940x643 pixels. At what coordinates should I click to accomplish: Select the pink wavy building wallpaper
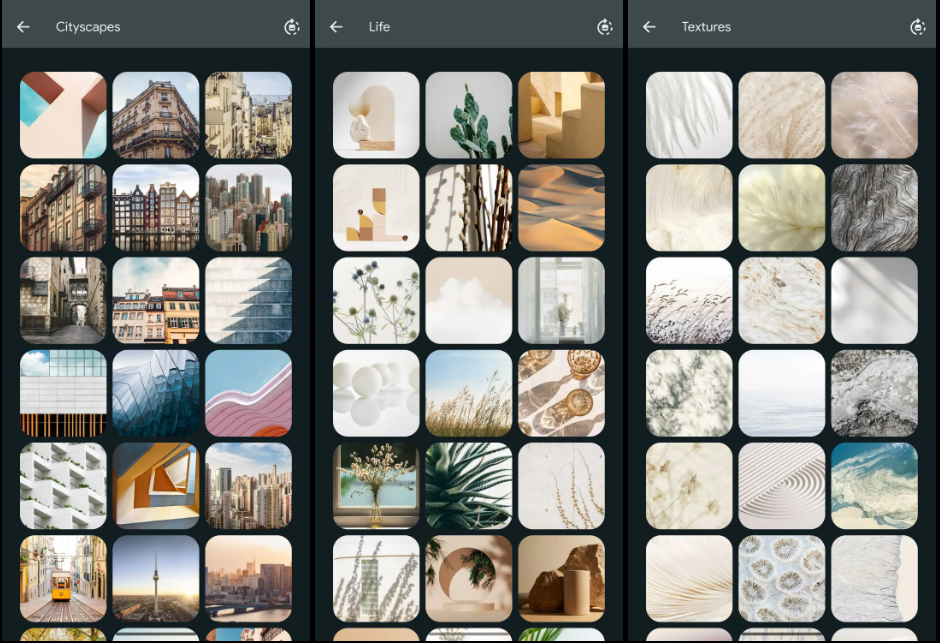point(249,393)
